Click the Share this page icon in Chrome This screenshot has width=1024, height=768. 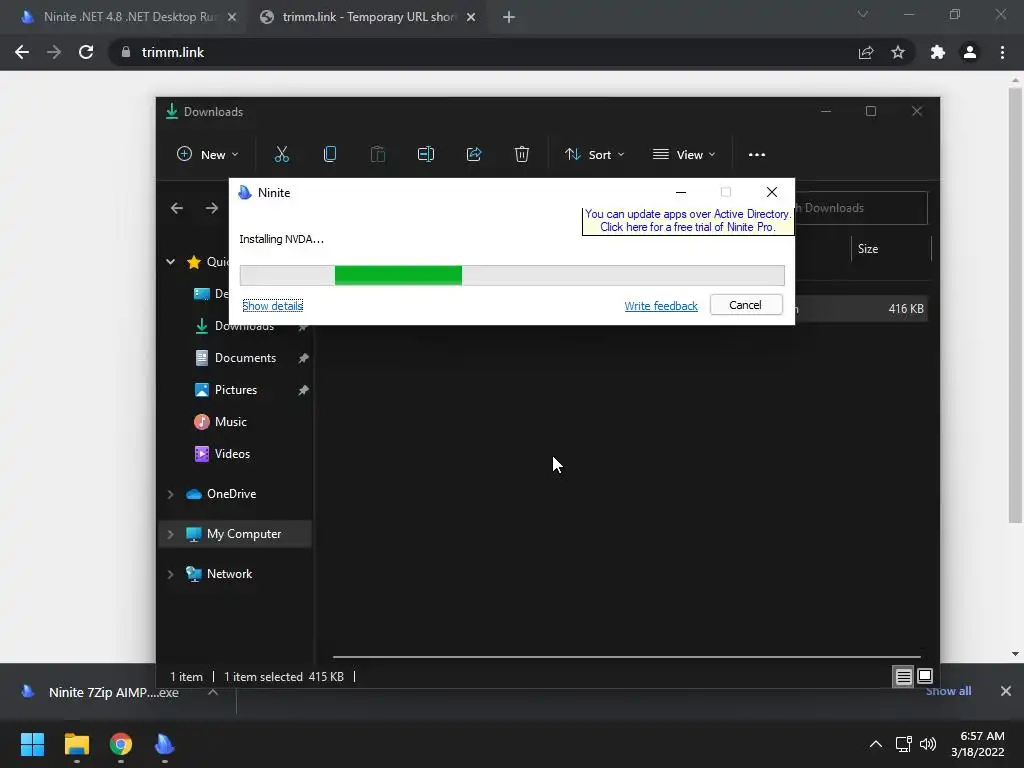[866, 52]
